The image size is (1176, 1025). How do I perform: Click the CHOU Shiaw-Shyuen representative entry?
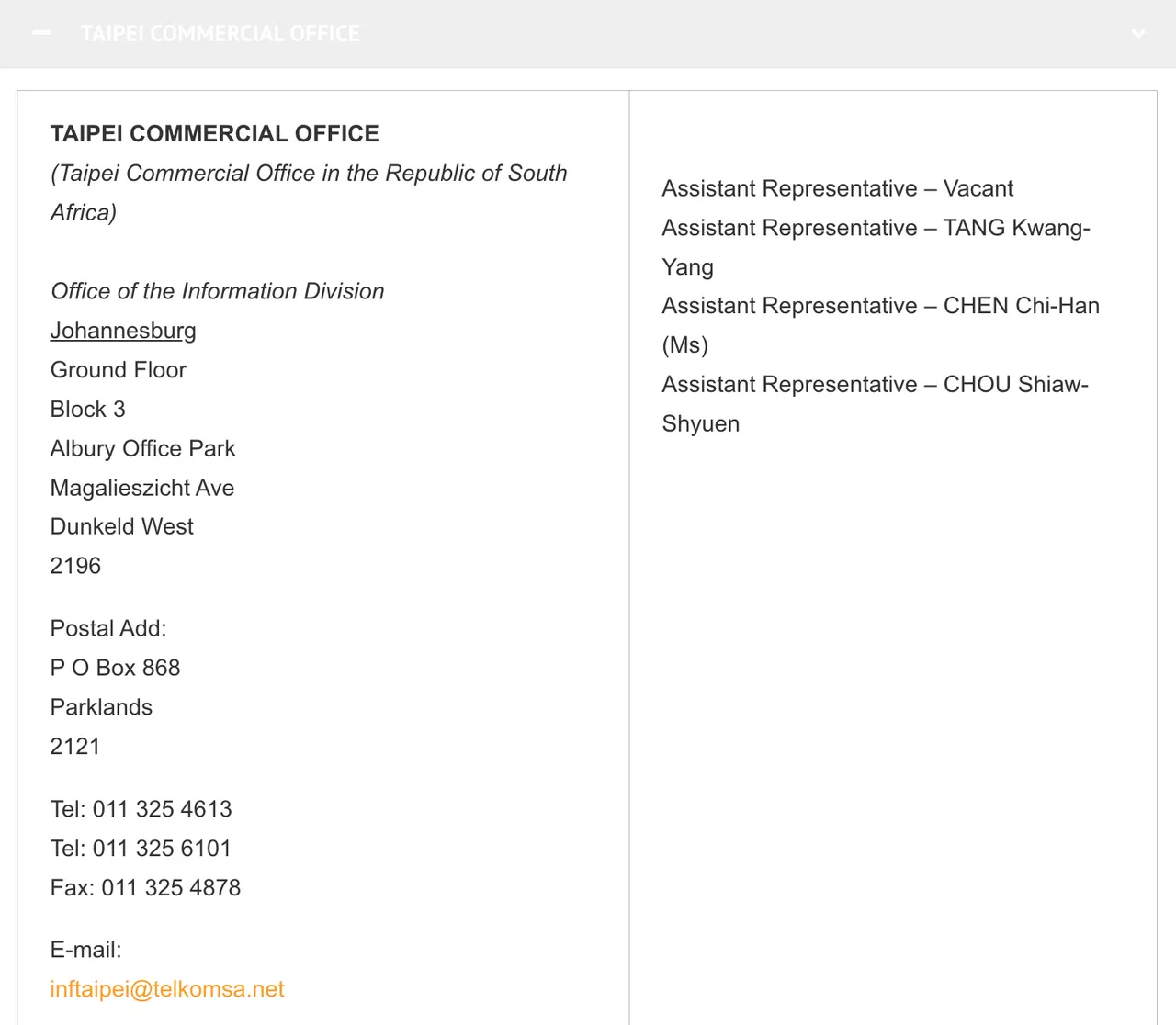pos(875,385)
